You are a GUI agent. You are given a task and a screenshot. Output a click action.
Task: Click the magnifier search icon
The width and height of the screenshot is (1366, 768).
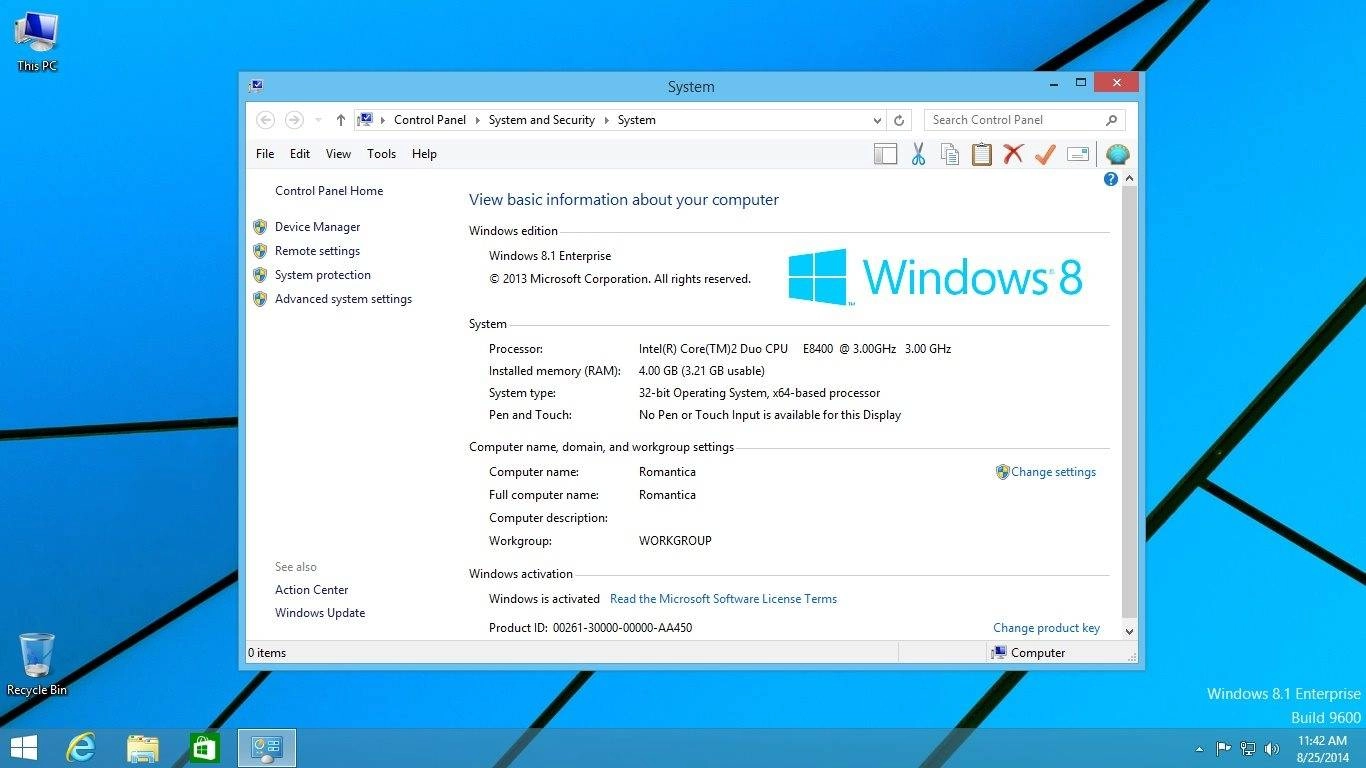(x=1111, y=120)
